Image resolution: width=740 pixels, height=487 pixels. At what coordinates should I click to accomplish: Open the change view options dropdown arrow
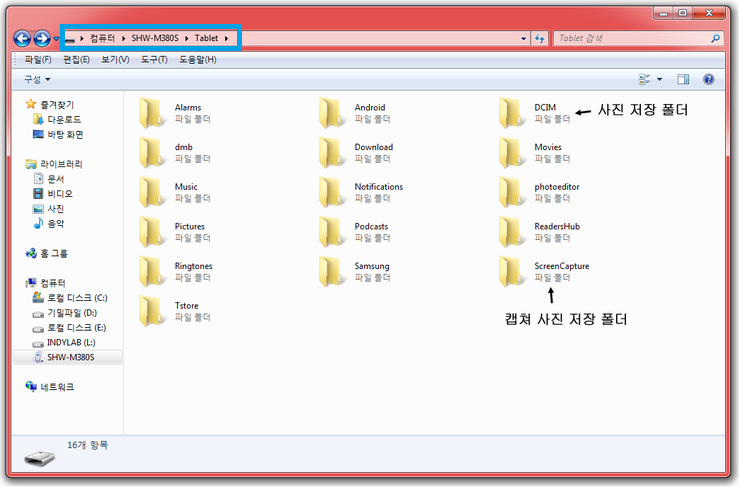click(659, 79)
